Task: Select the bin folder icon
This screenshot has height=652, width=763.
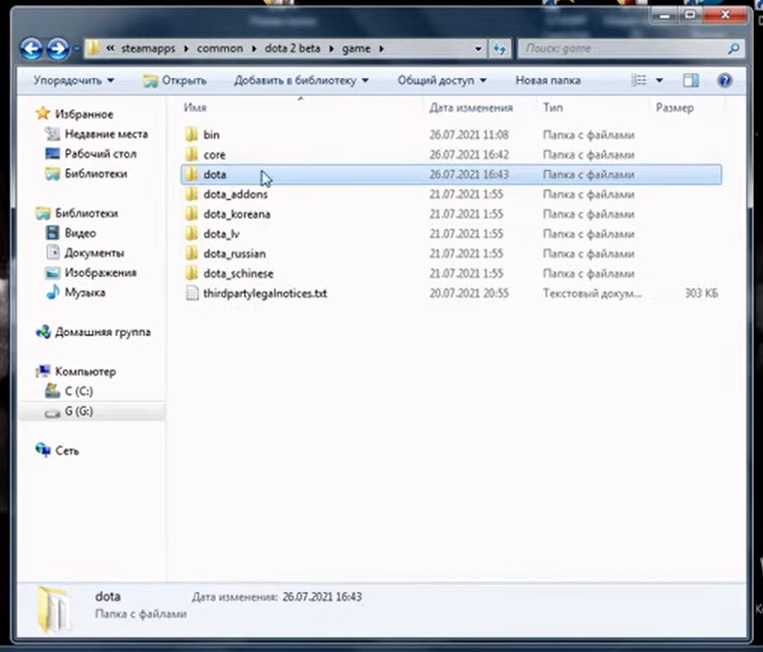Action: click(193, 135)
